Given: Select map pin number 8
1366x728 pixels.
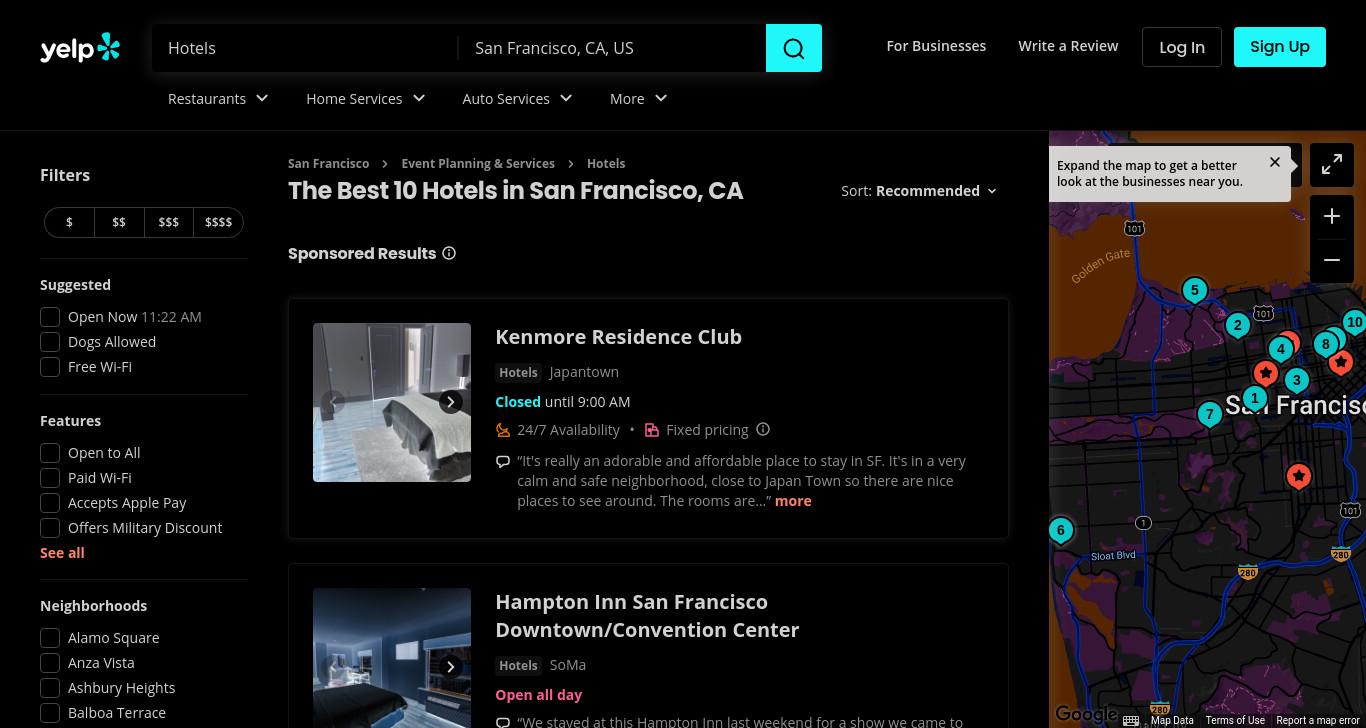Looking at the screenshot, I should click(x=1326, y=345).
